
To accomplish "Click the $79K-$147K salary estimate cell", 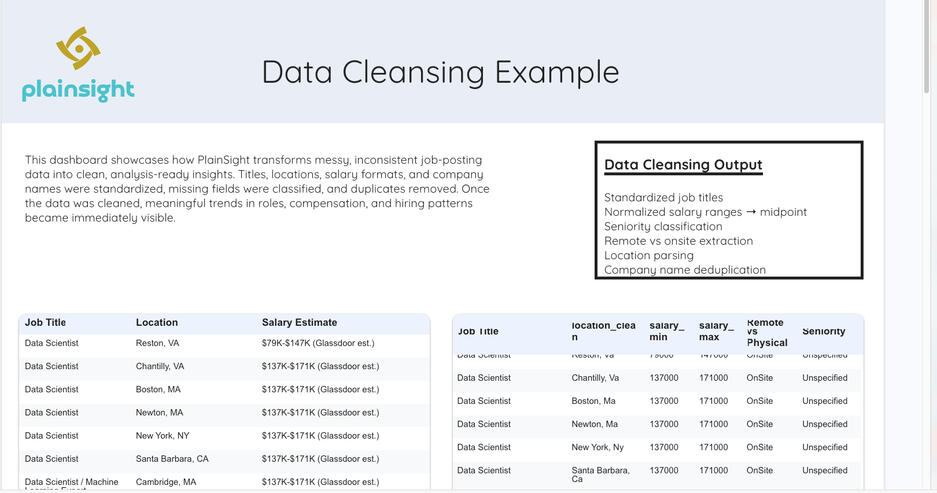I will [x=318, y=344].
